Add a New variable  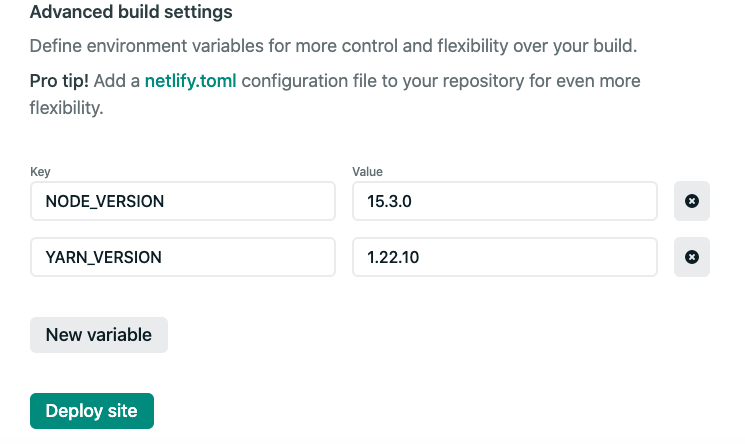[x=99, y=335]
